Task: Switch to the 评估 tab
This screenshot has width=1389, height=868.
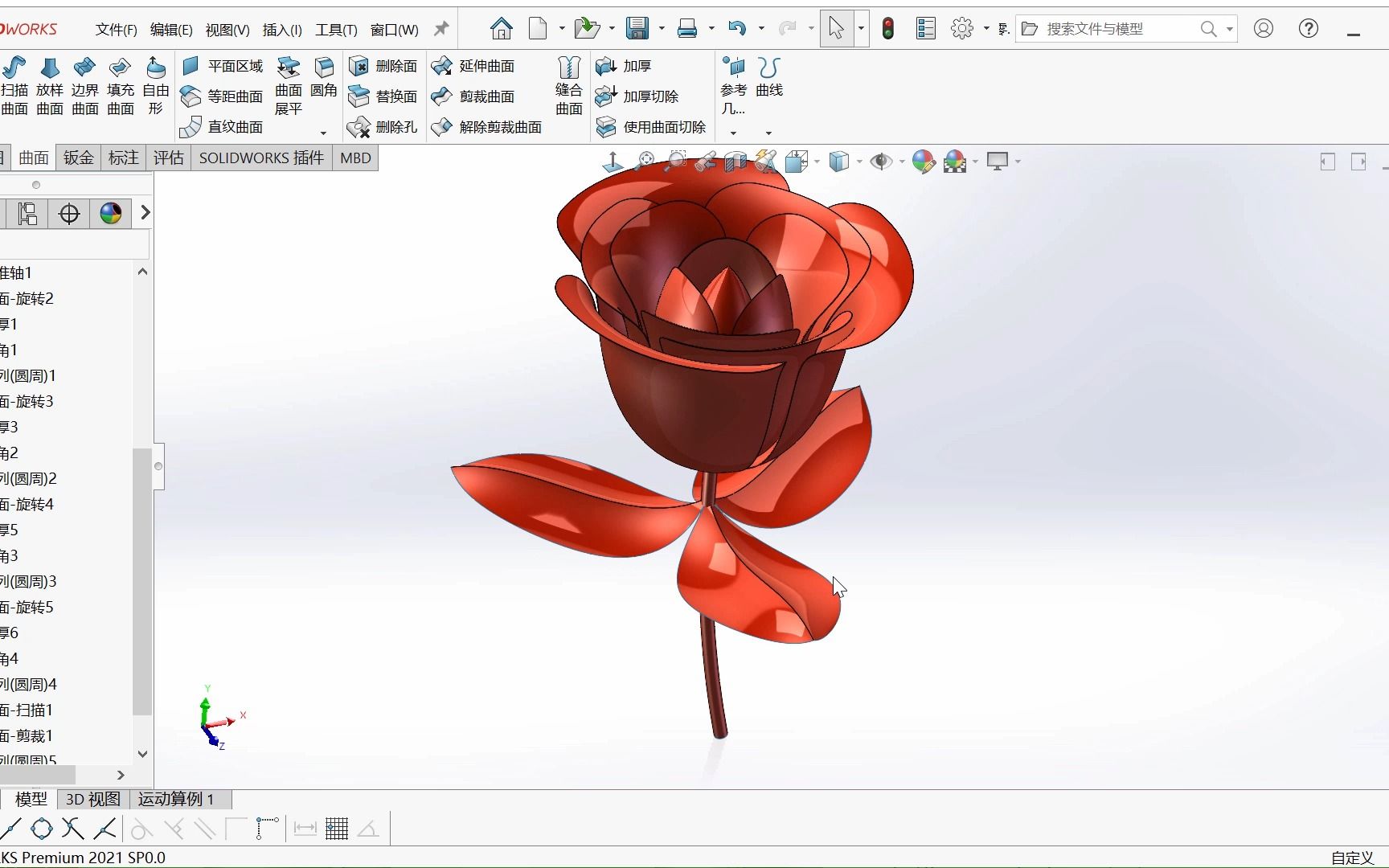Action: click(169, 158)
